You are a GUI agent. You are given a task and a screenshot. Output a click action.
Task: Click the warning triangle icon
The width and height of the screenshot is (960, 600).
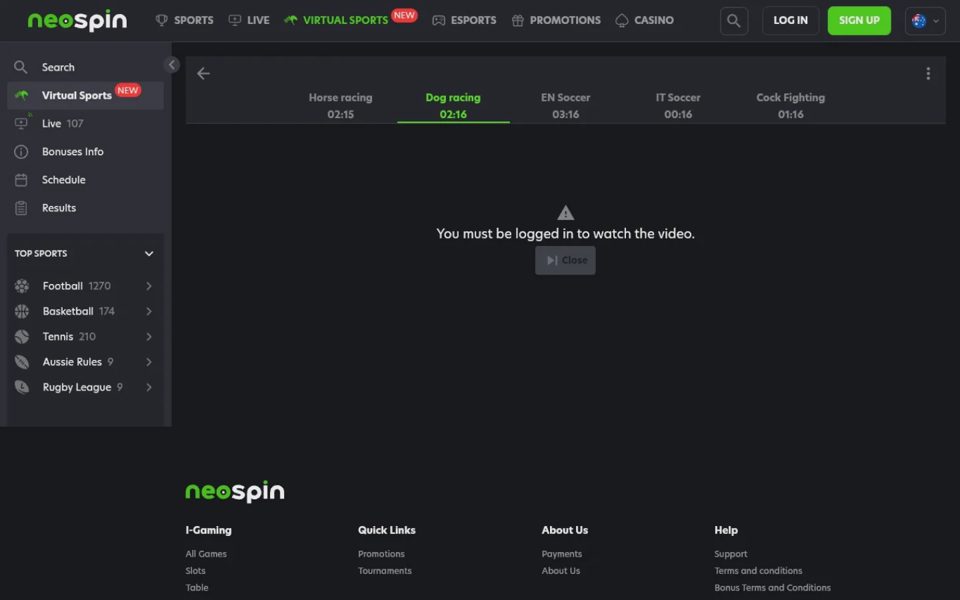tap(566, 212)
